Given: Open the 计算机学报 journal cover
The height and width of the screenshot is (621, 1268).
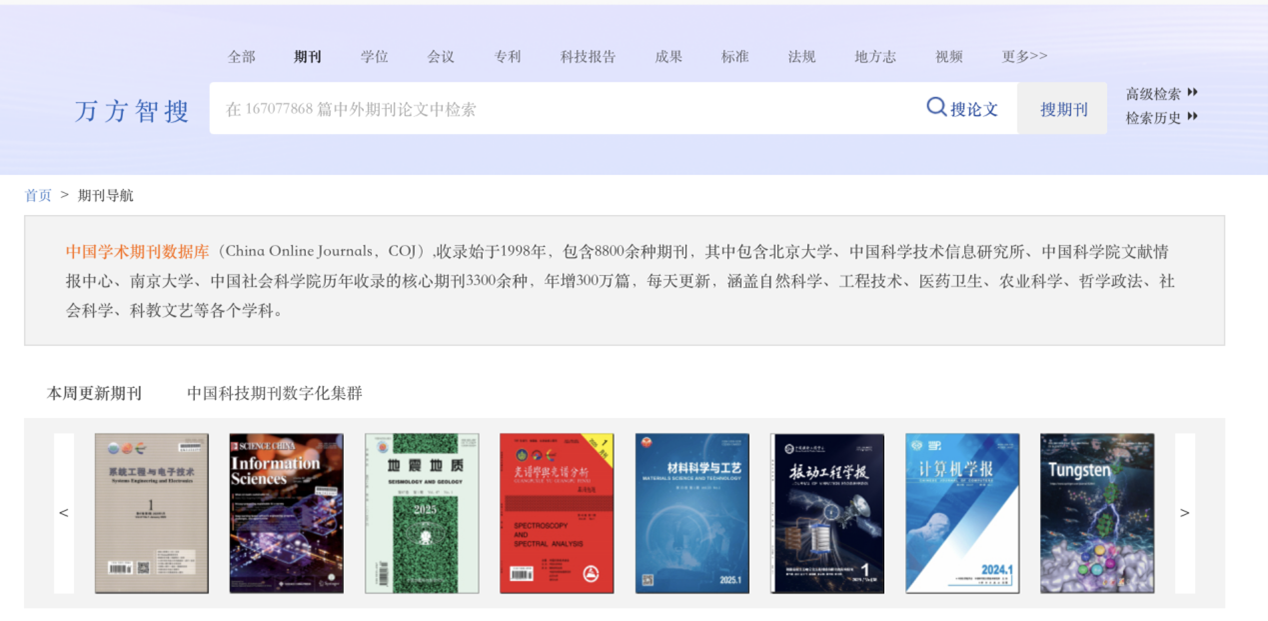Looking at the screenshot, I should pyautogui.click(x=962, y=513).
